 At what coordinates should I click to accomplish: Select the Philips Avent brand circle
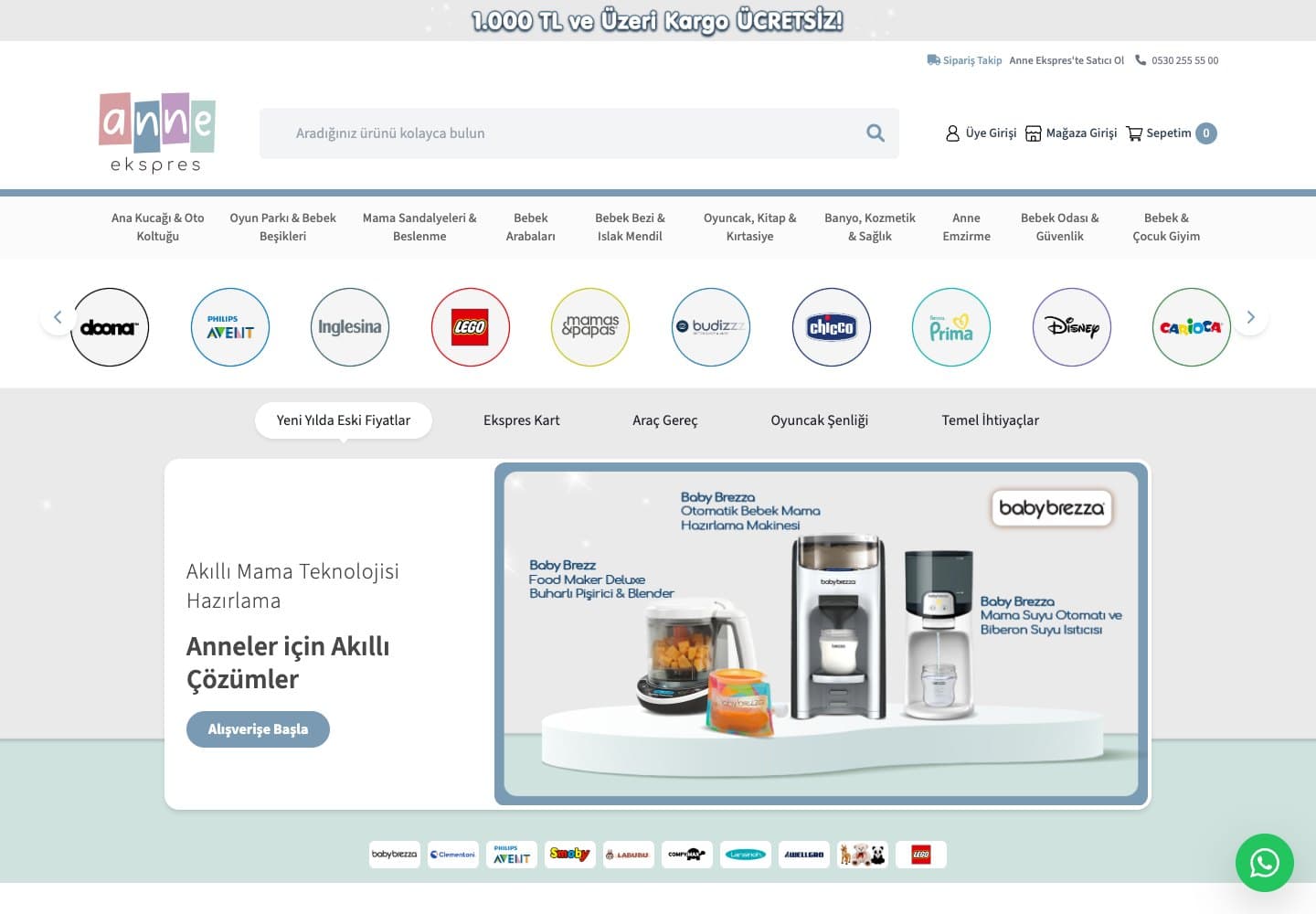click(x=230, y=327)
